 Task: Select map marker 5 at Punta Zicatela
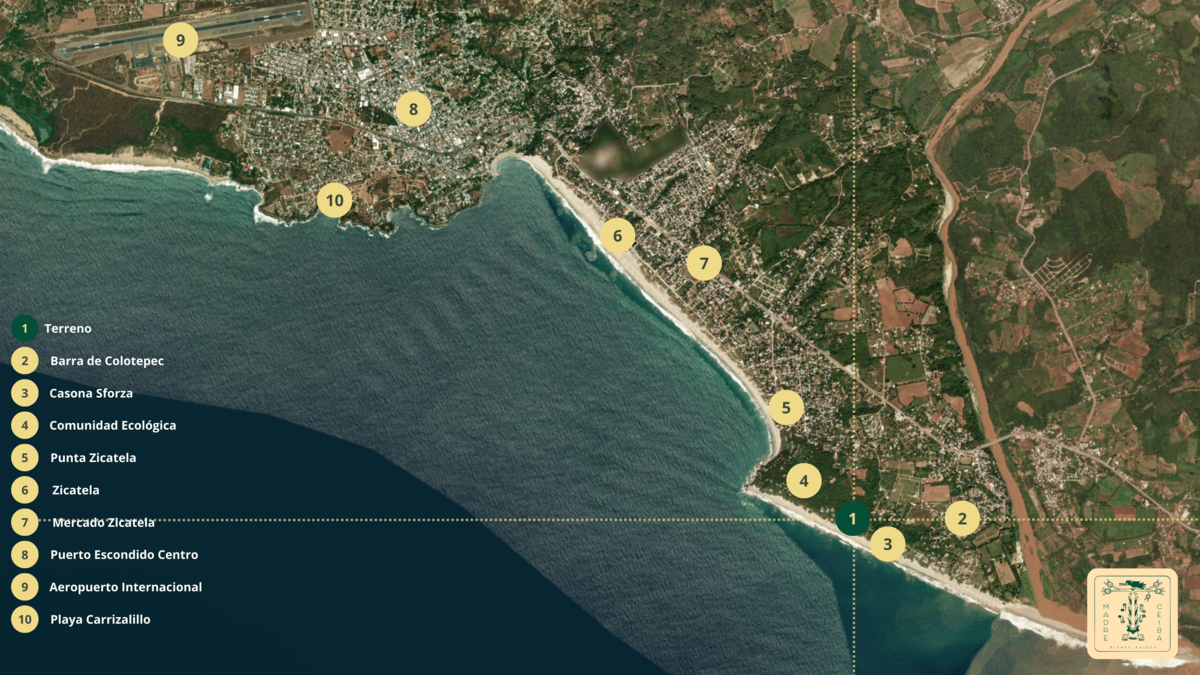786,408
